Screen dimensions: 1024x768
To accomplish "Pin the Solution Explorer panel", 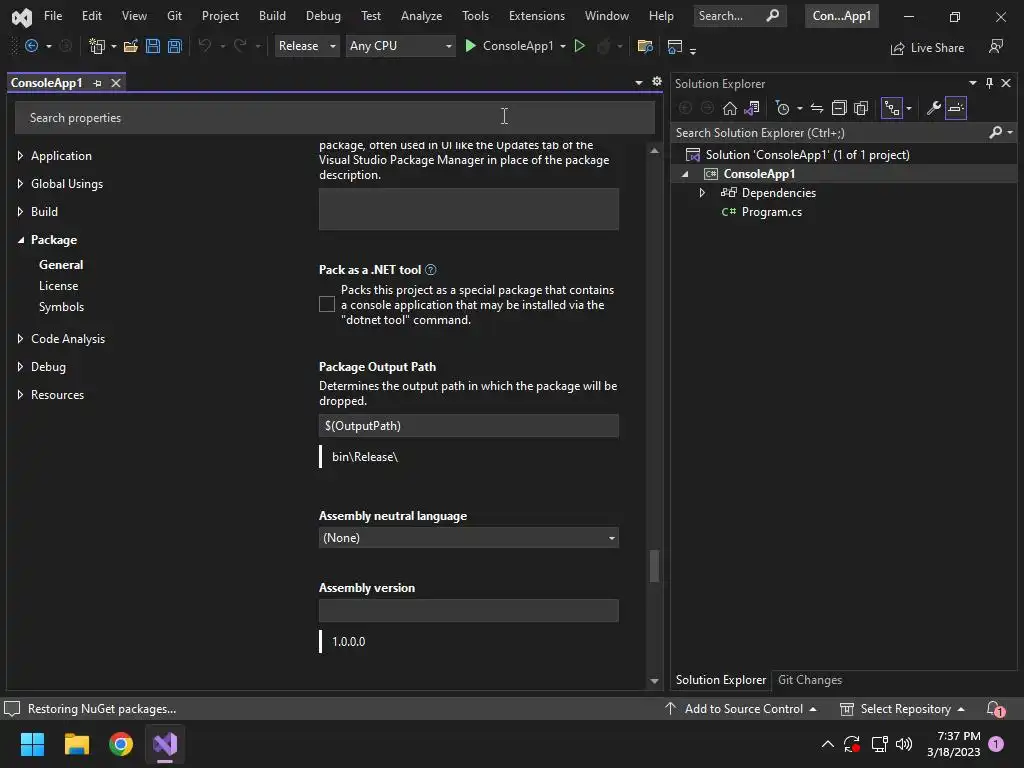I will click(989, 83).
